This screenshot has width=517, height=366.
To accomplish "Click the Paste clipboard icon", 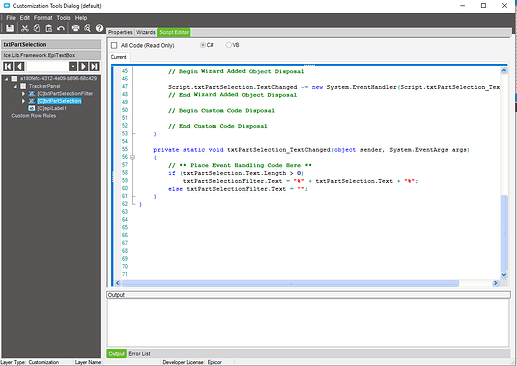I will point(49,28).
